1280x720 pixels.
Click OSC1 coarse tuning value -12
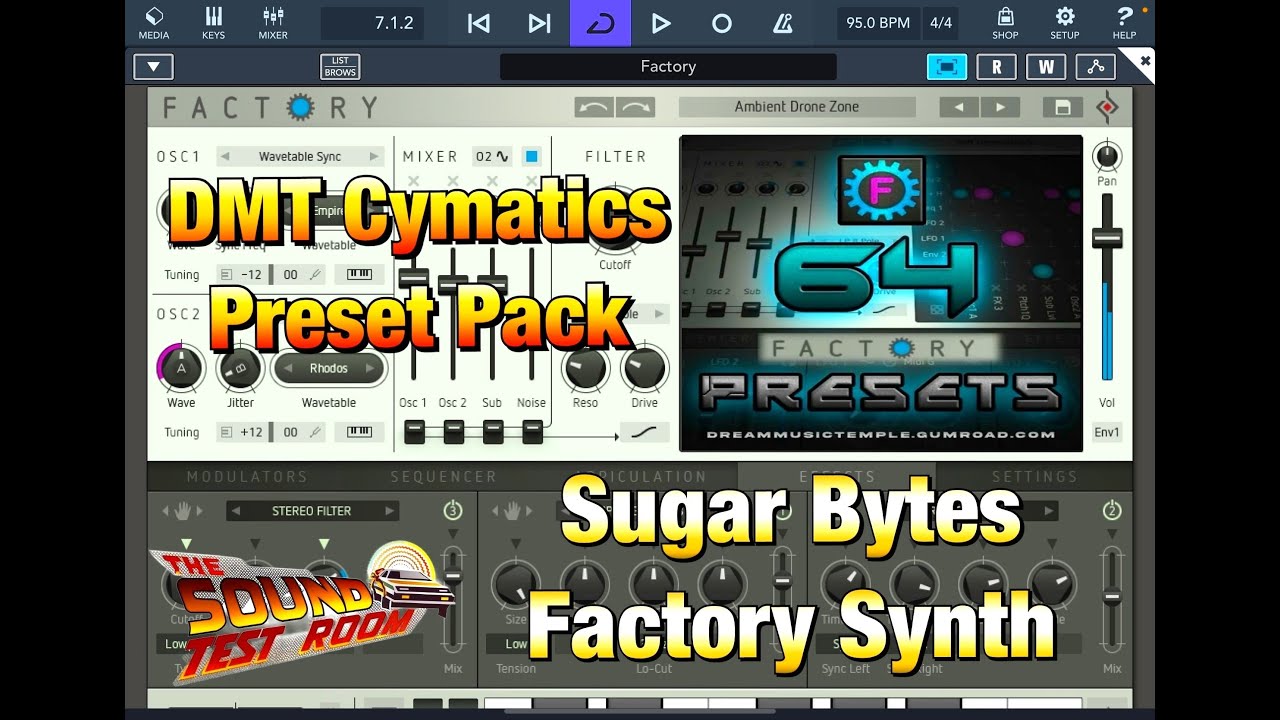point(251,275)
